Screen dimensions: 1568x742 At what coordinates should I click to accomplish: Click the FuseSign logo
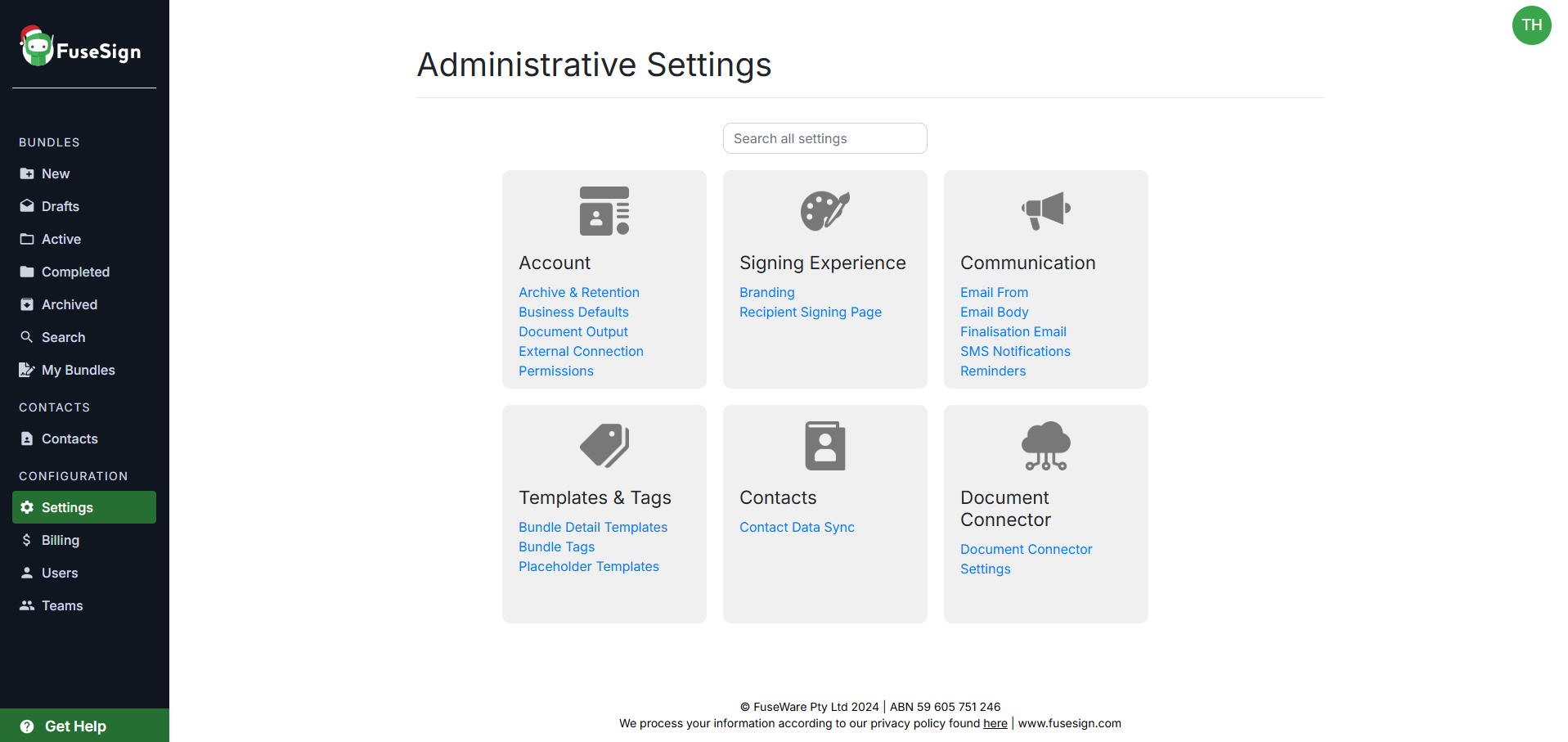tap(80, 47)
